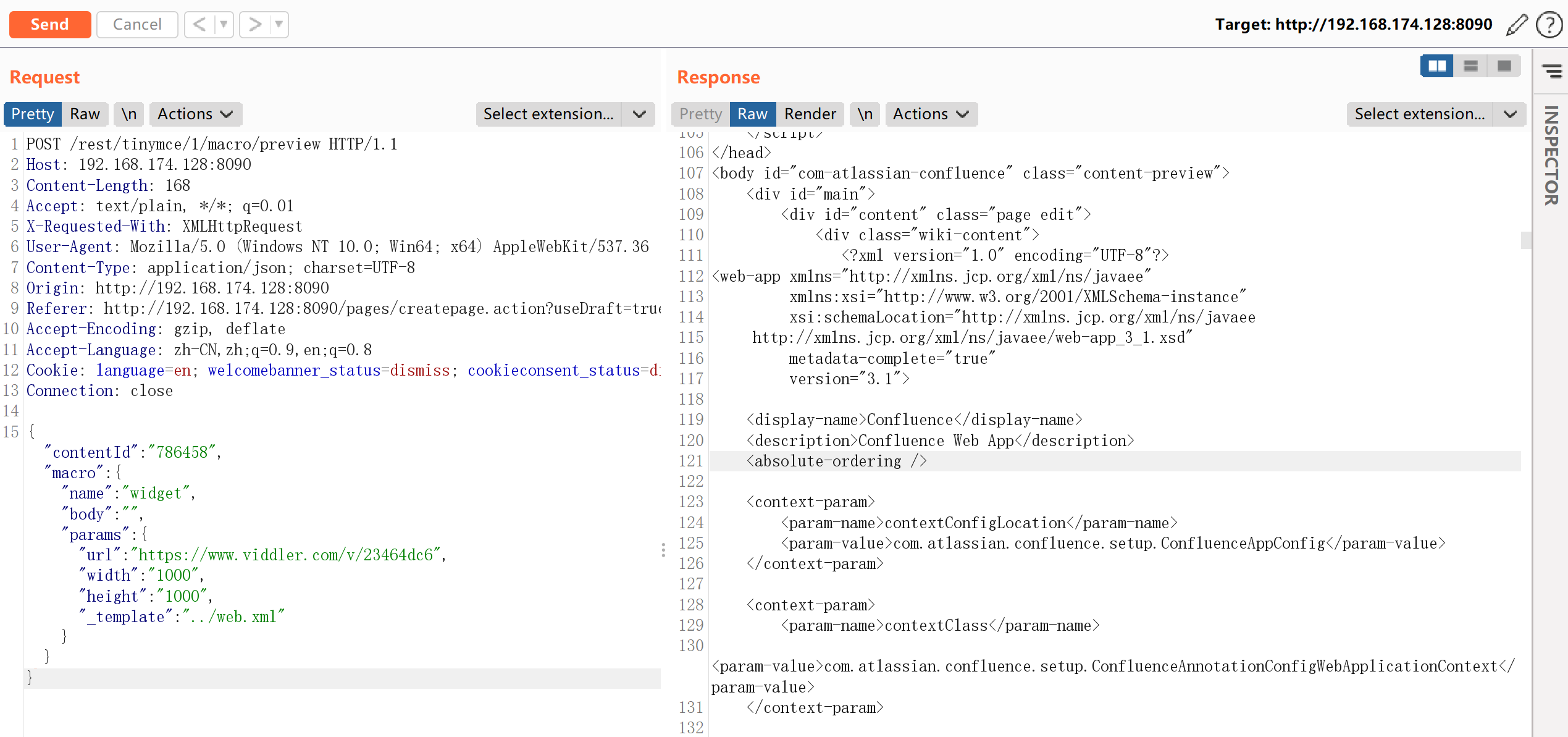Open the Inspector panel menu icon
Viewport: 1568px width, 737px height.
pos(1552,71)
